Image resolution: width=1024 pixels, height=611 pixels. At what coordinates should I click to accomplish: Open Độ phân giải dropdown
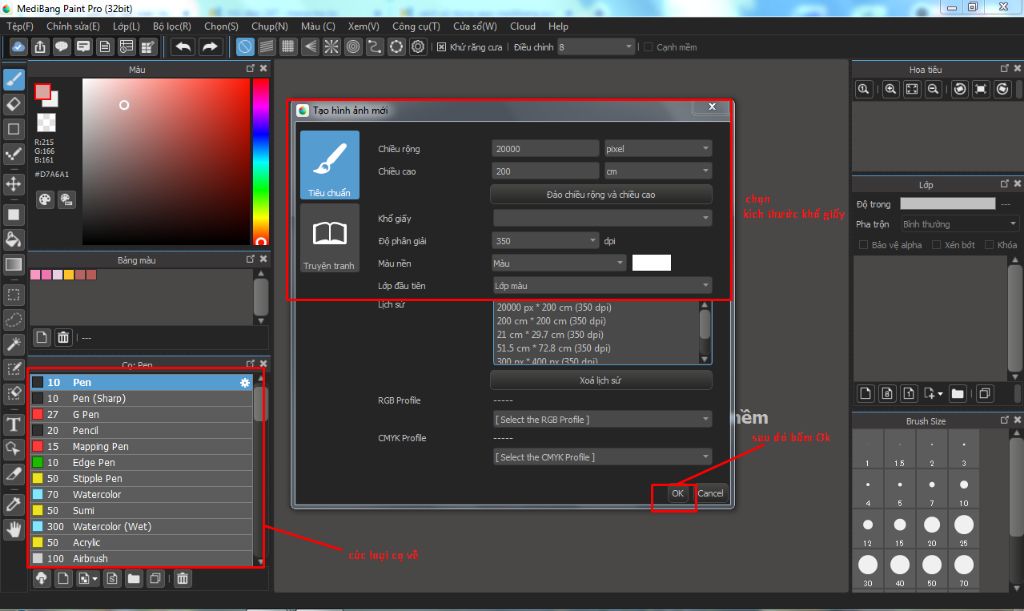coord(545,241)
